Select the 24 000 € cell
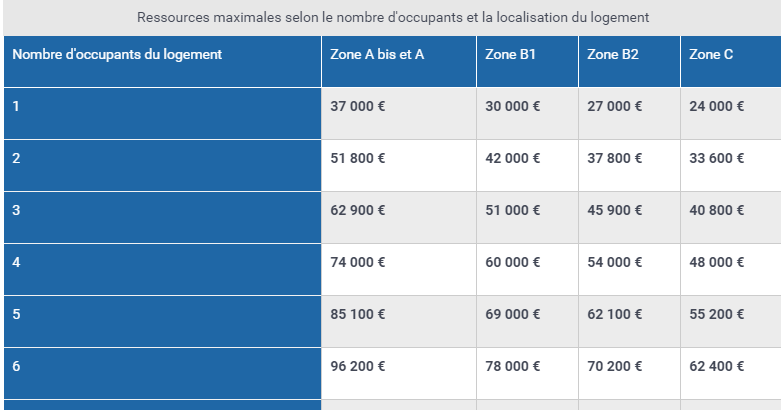781x410 pixels. pos(717,106)
